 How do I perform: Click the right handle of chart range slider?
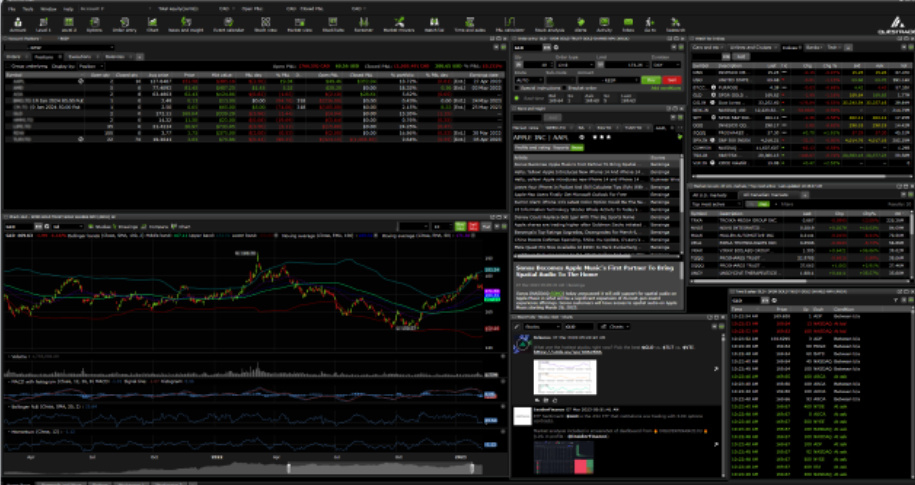pos(472,468)
